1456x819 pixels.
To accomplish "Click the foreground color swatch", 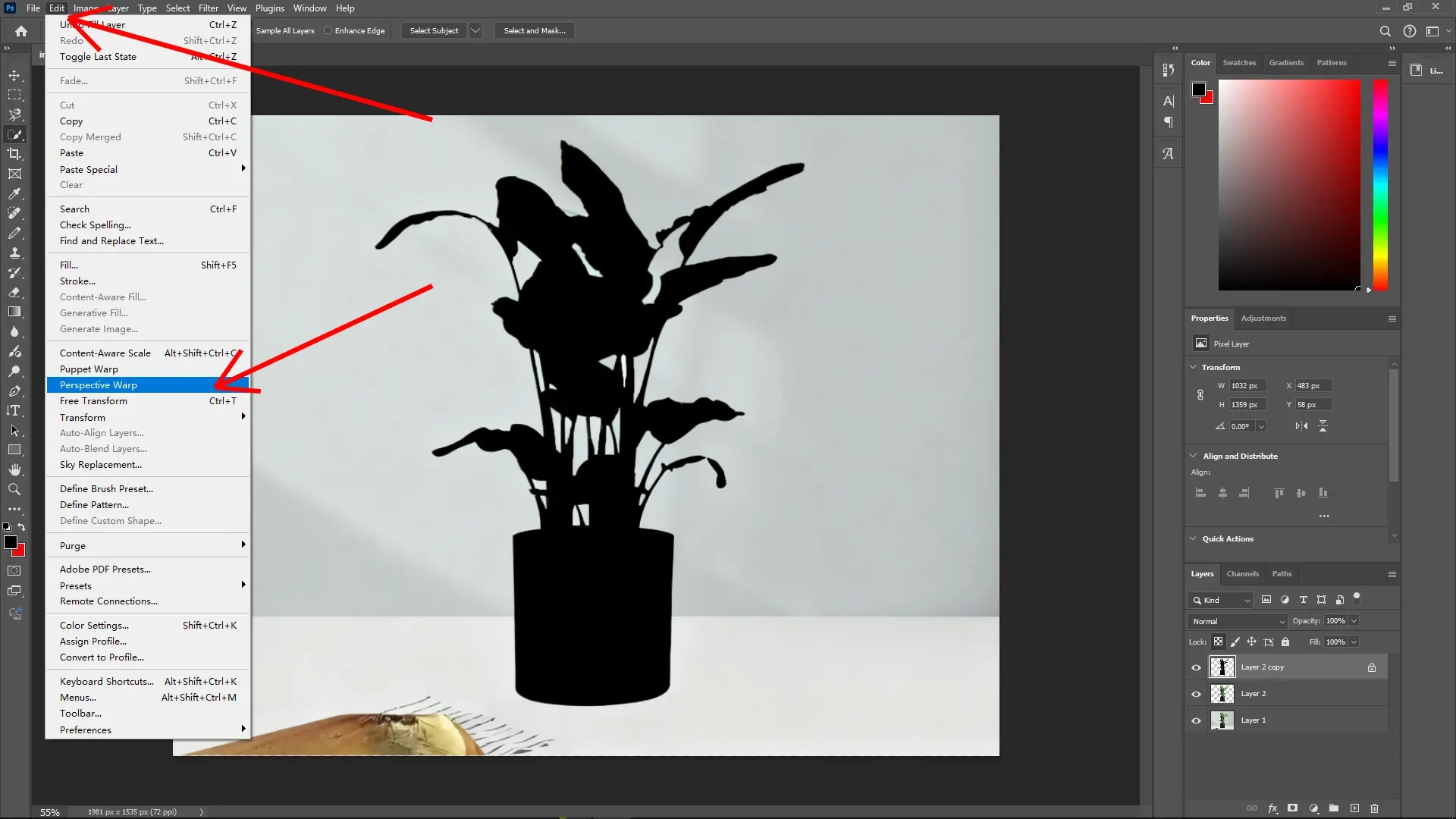I will point(11,543).
